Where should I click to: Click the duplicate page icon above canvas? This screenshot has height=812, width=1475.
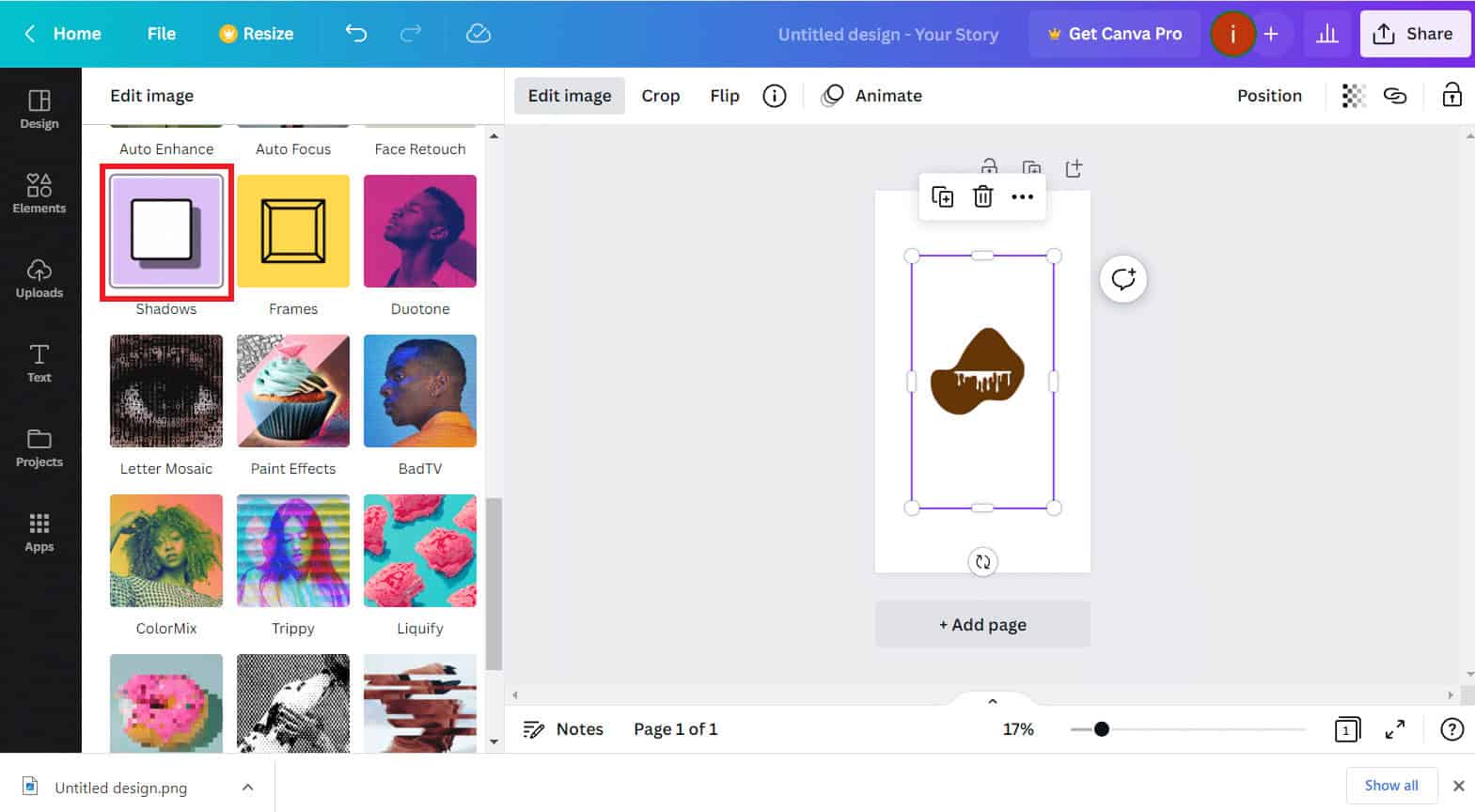pos(1031,168)
